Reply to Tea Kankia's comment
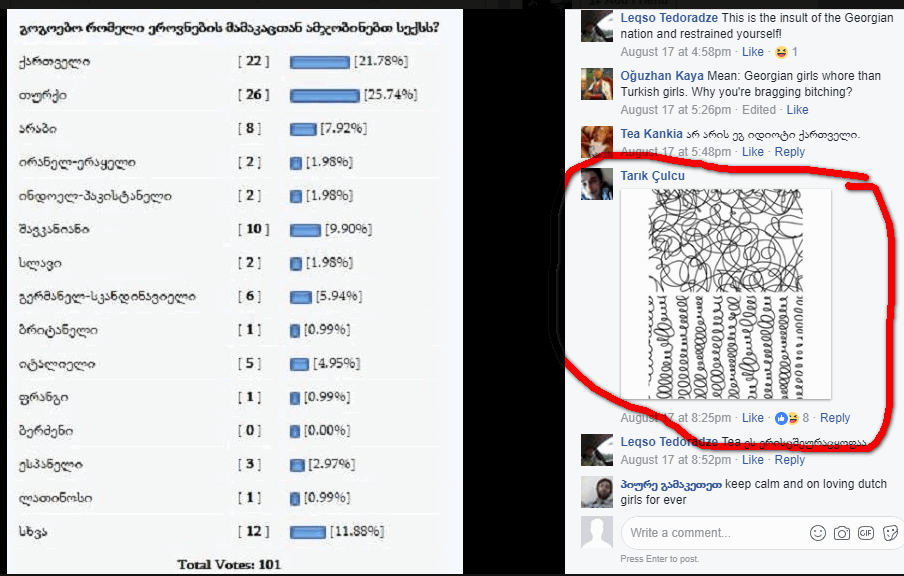 789,152
